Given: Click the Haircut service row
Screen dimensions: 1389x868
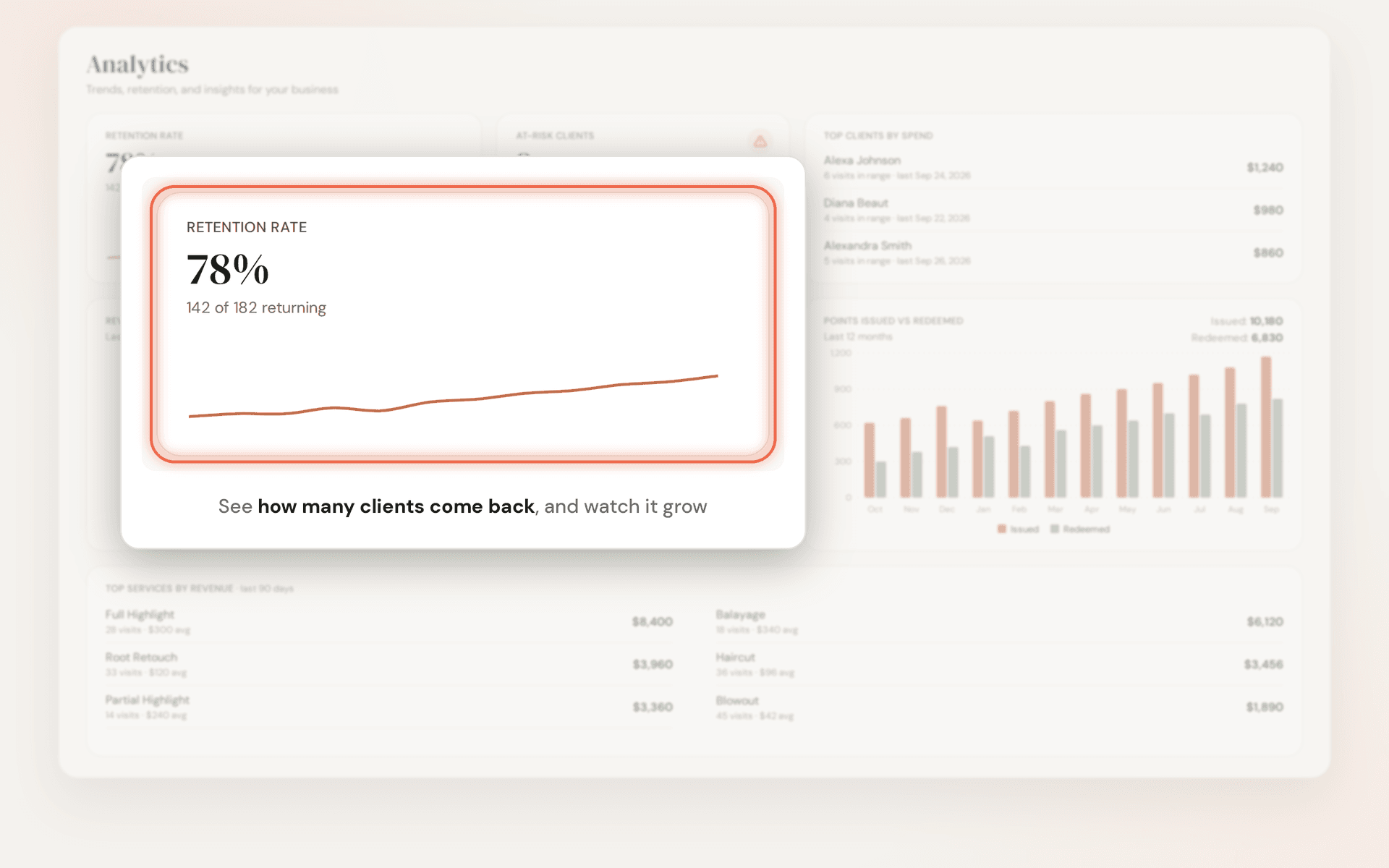Looking at the screenshot, I should [1000, 664].
